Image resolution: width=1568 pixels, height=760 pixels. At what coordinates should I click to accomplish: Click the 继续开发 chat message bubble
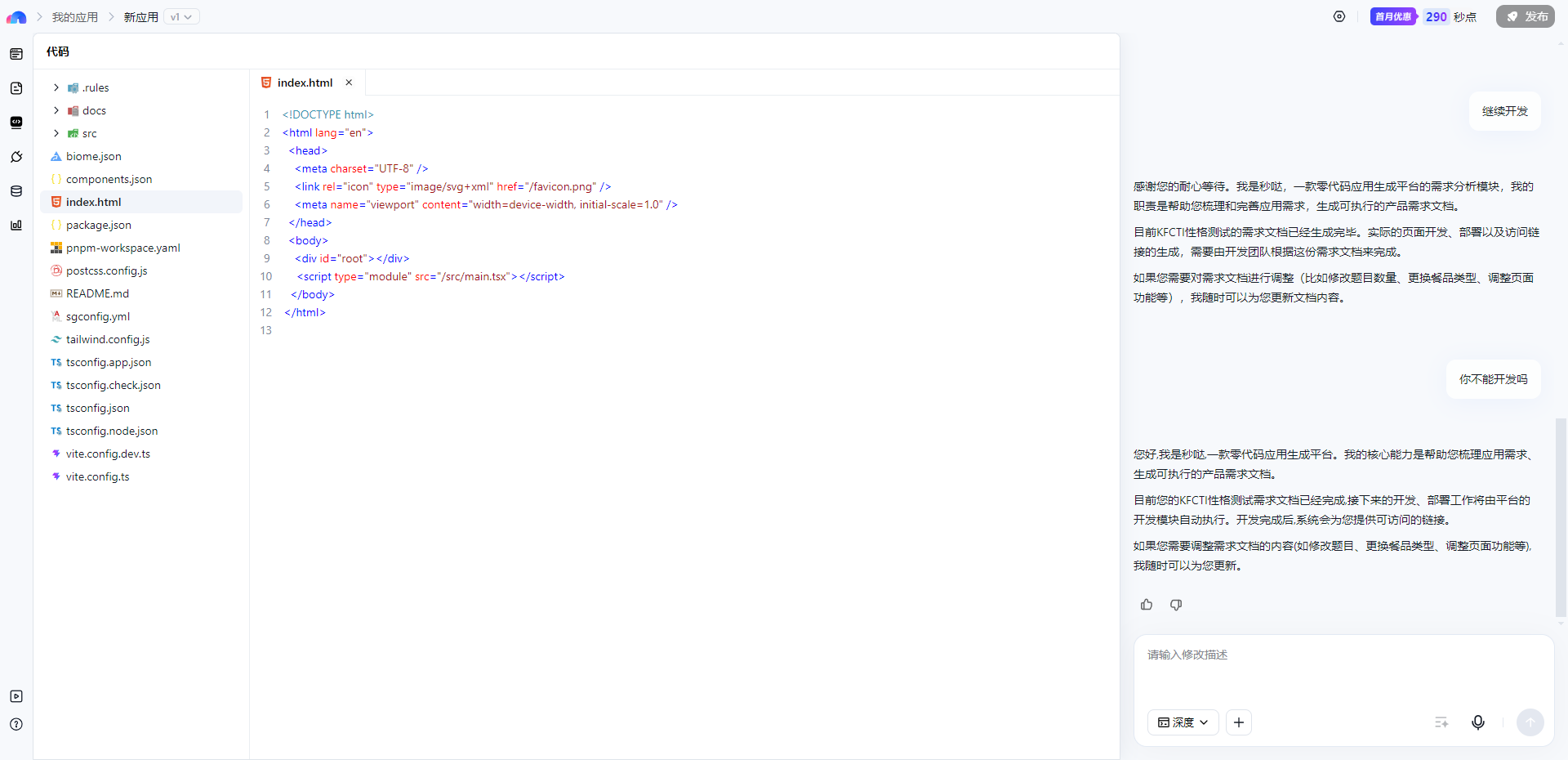[x=1505, y=111]
